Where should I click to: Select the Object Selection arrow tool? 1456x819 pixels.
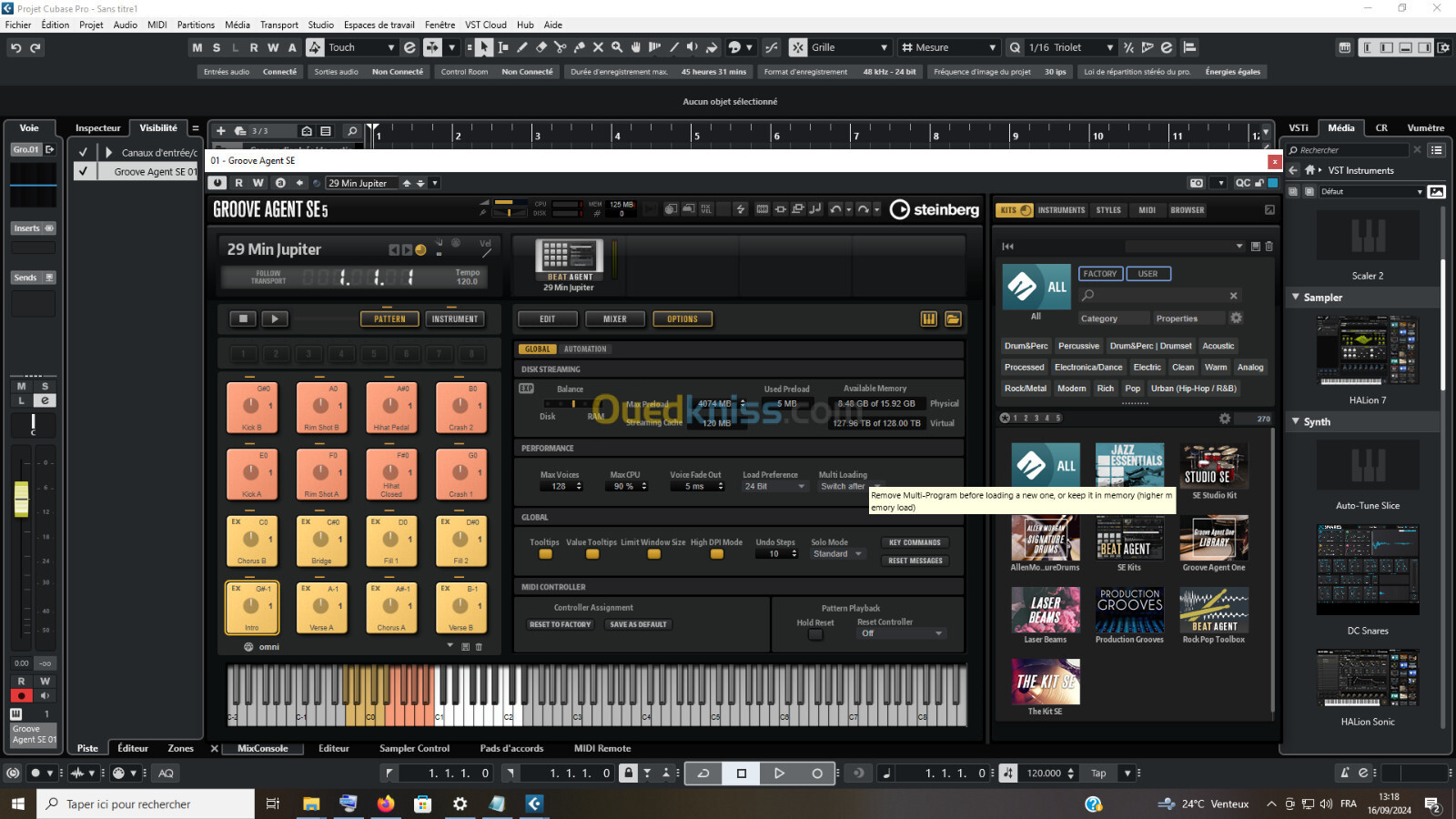click(484, 47)
